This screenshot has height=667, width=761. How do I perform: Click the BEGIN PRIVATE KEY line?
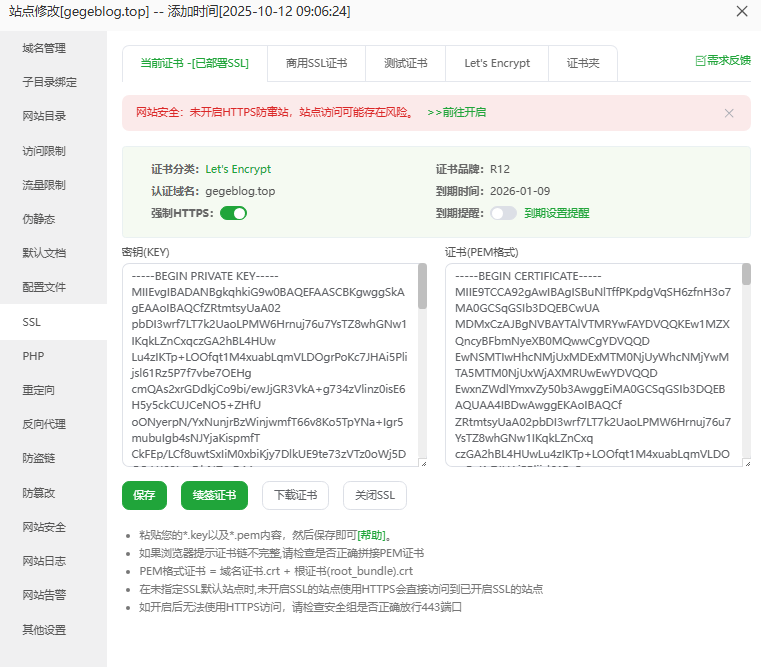coord(205,276)
